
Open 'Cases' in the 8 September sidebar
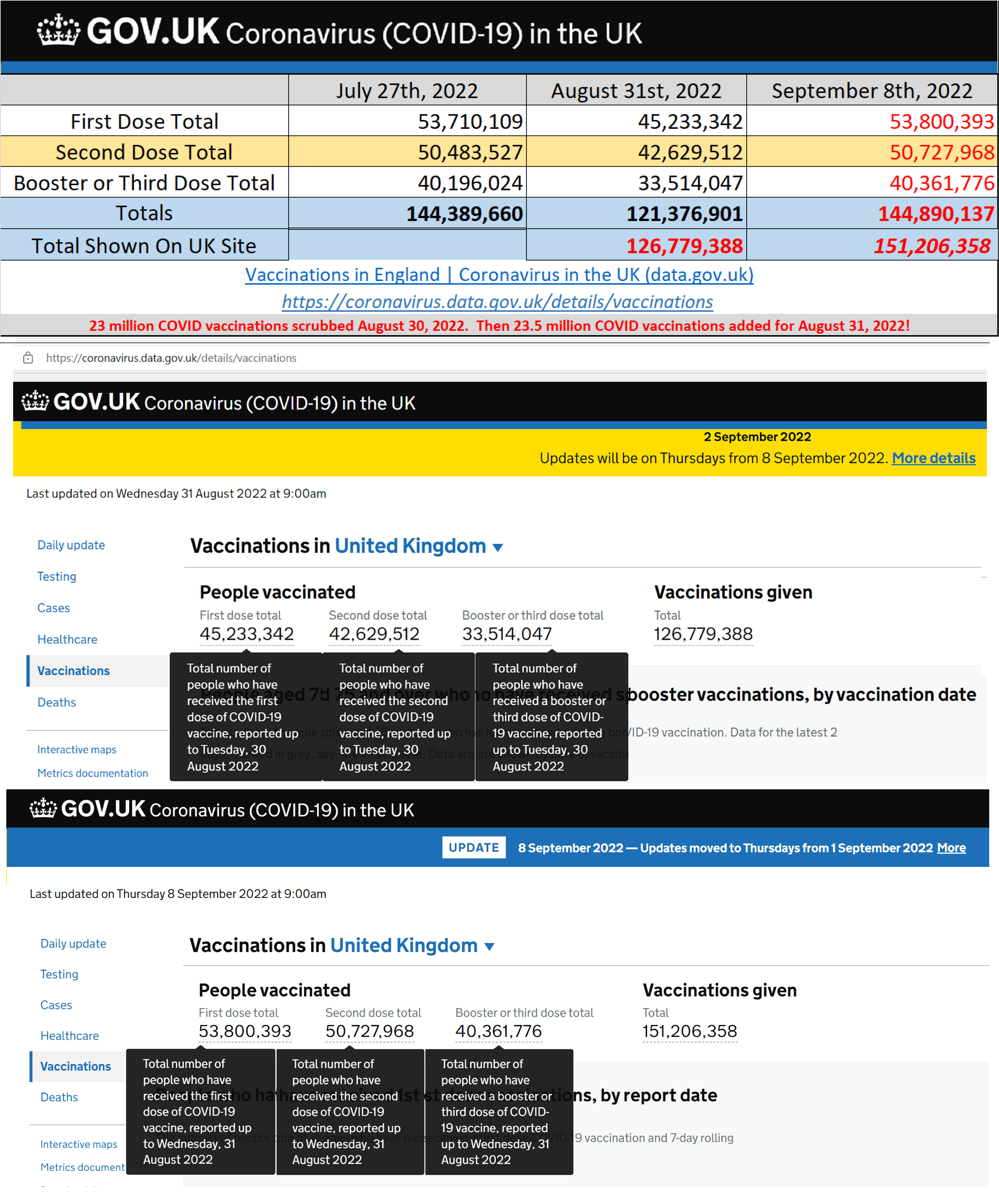56,1005
